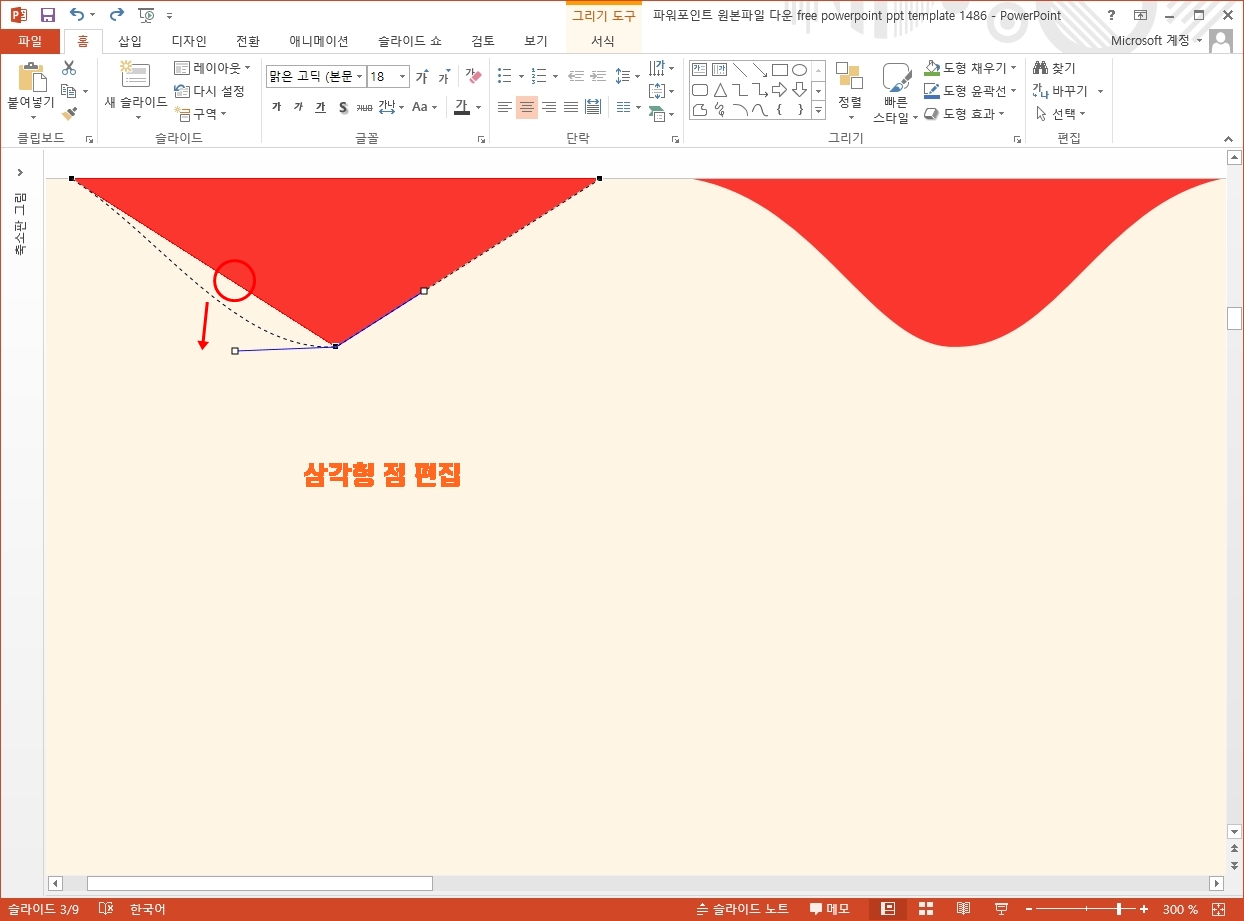Switch to the 슬라이드 쇼 tab
Screen dimensions: 1244x921
(x=410, y=41)
